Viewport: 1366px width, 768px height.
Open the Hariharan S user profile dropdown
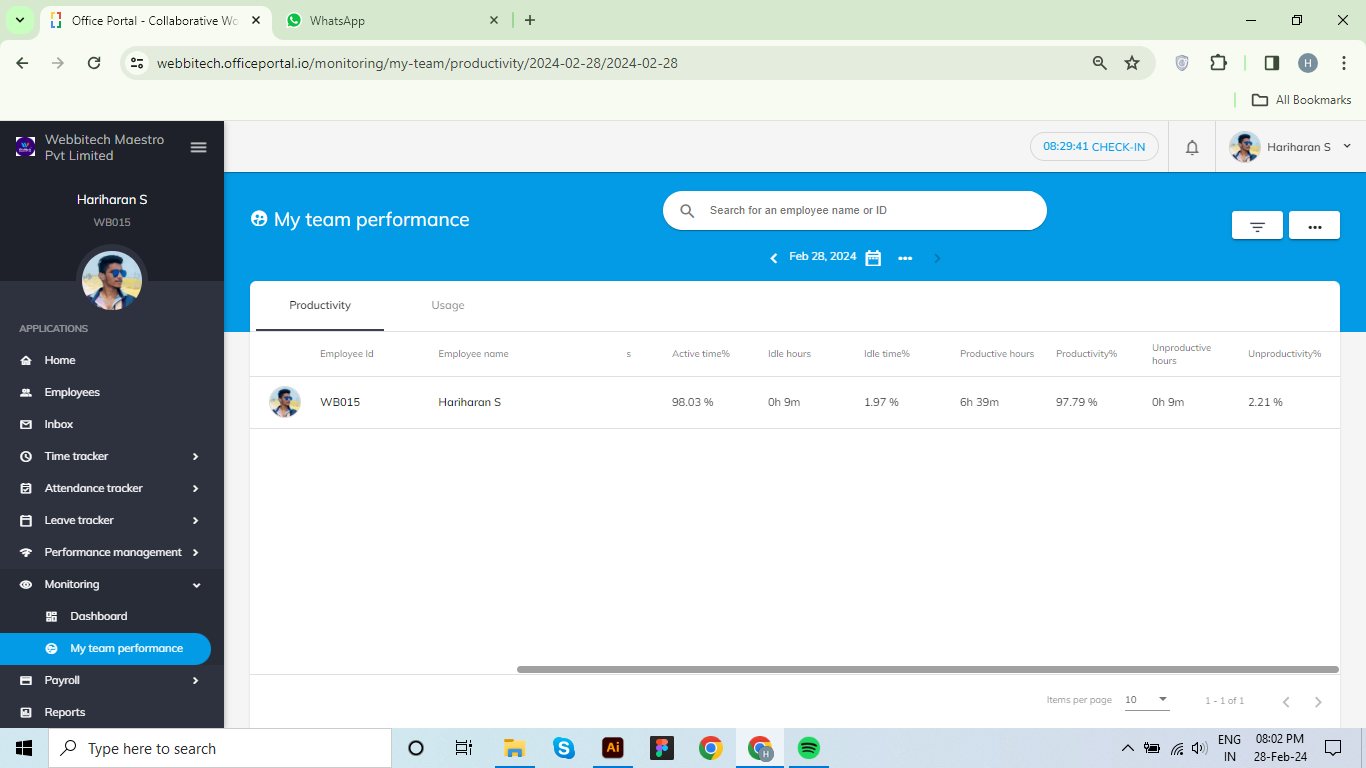pyautogui.click(x=1290, y=147)
